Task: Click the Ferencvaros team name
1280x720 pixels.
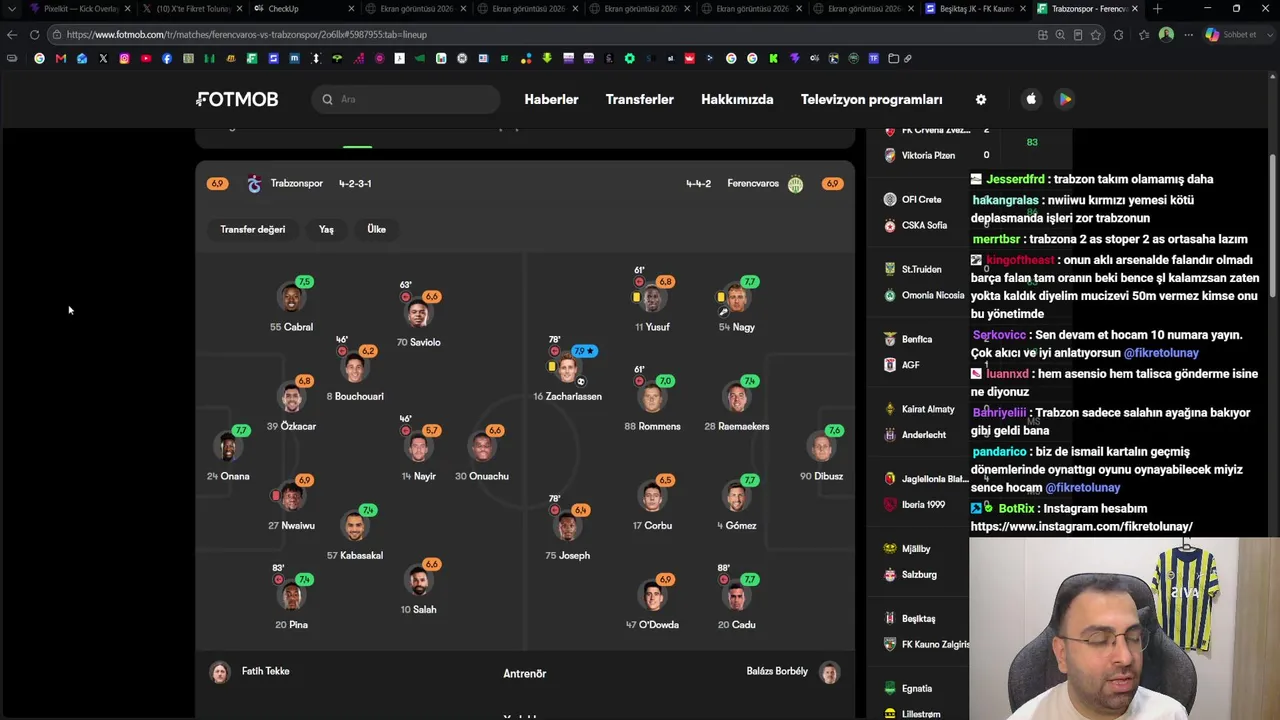Action: coord(753,184)
